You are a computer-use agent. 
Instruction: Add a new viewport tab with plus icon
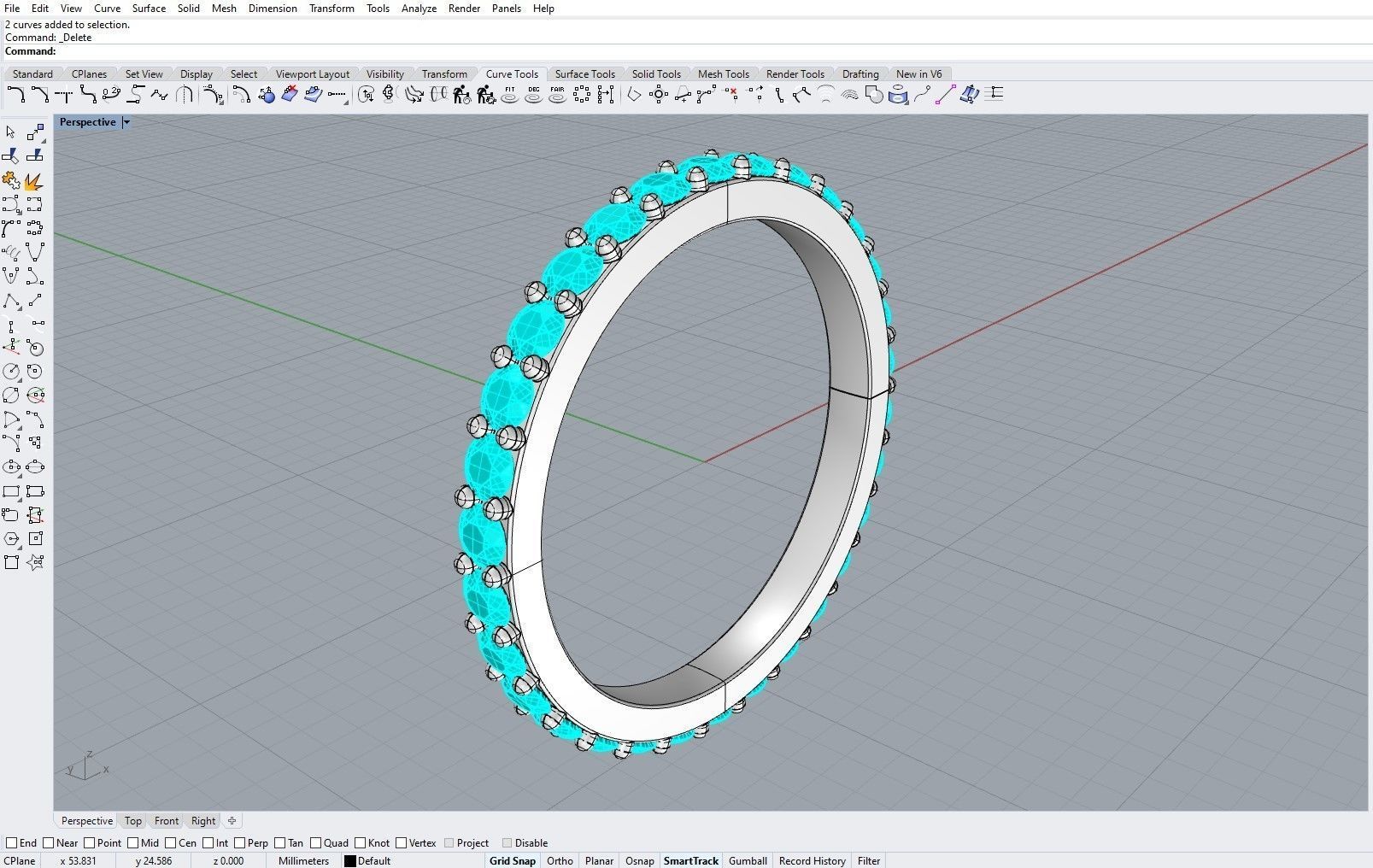(x=232, y=821)
